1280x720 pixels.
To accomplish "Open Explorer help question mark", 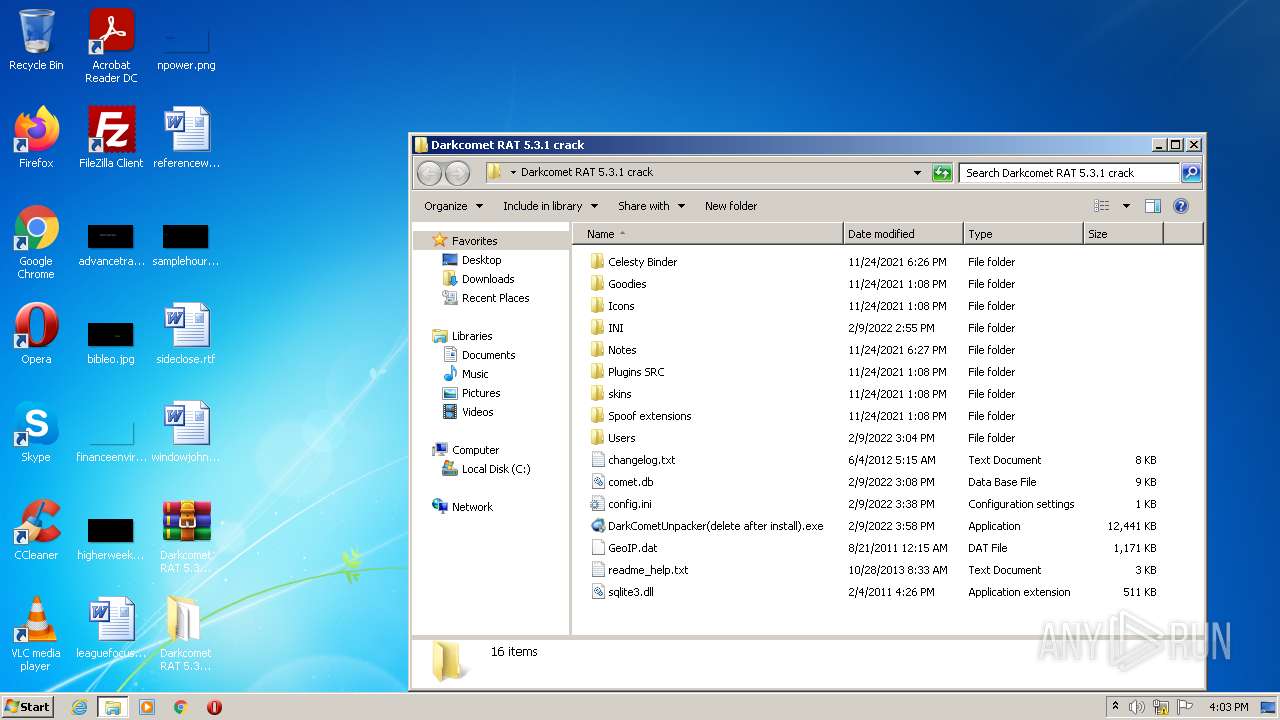I will click(x=1180, y=206).
